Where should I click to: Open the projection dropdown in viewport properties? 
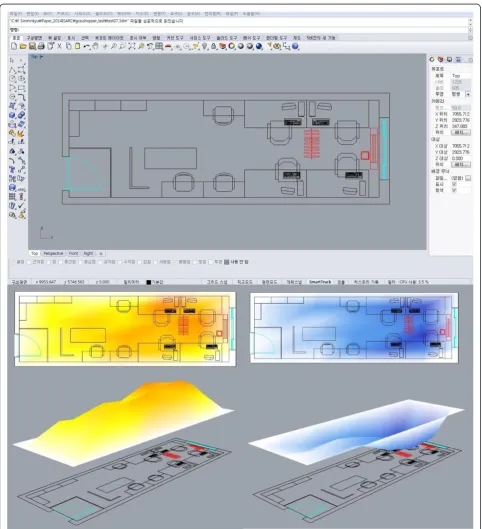click(468, 94)
